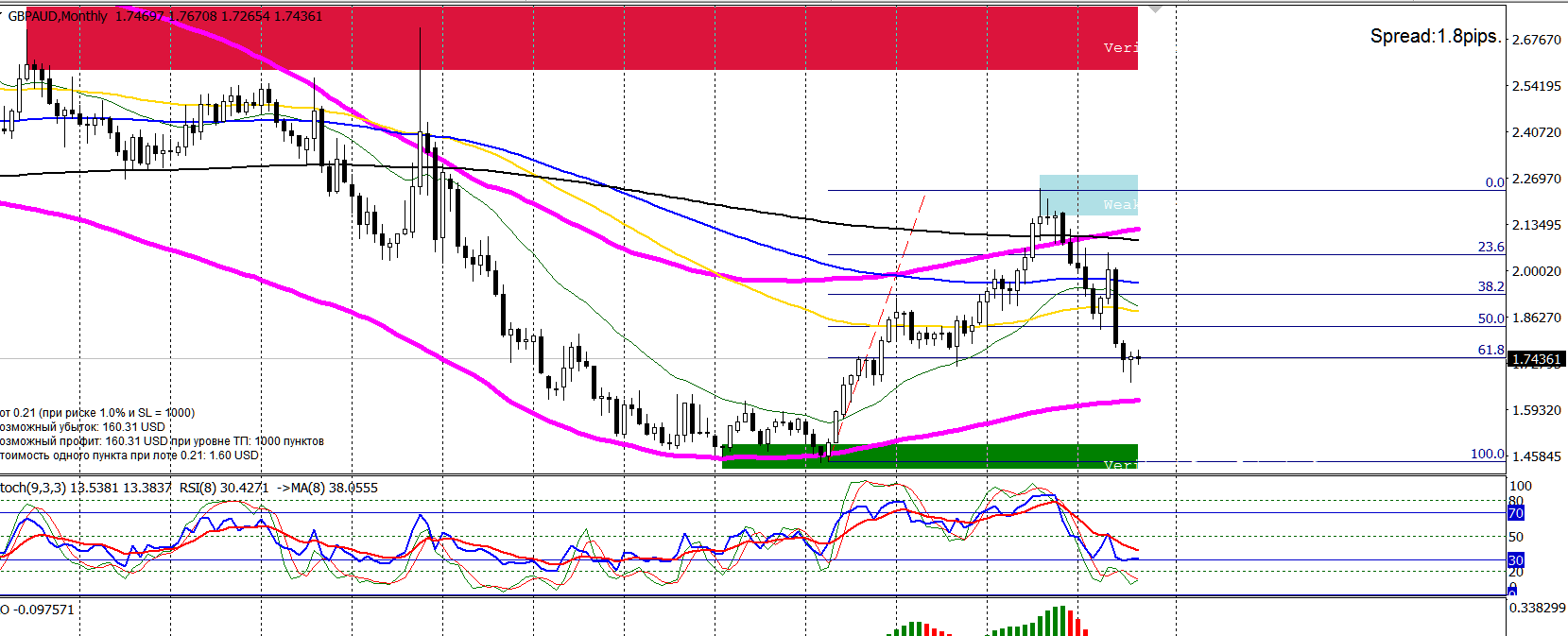
Task: Click the 0.0 Fibonacci level label
Action: (x=1494, y=182)
